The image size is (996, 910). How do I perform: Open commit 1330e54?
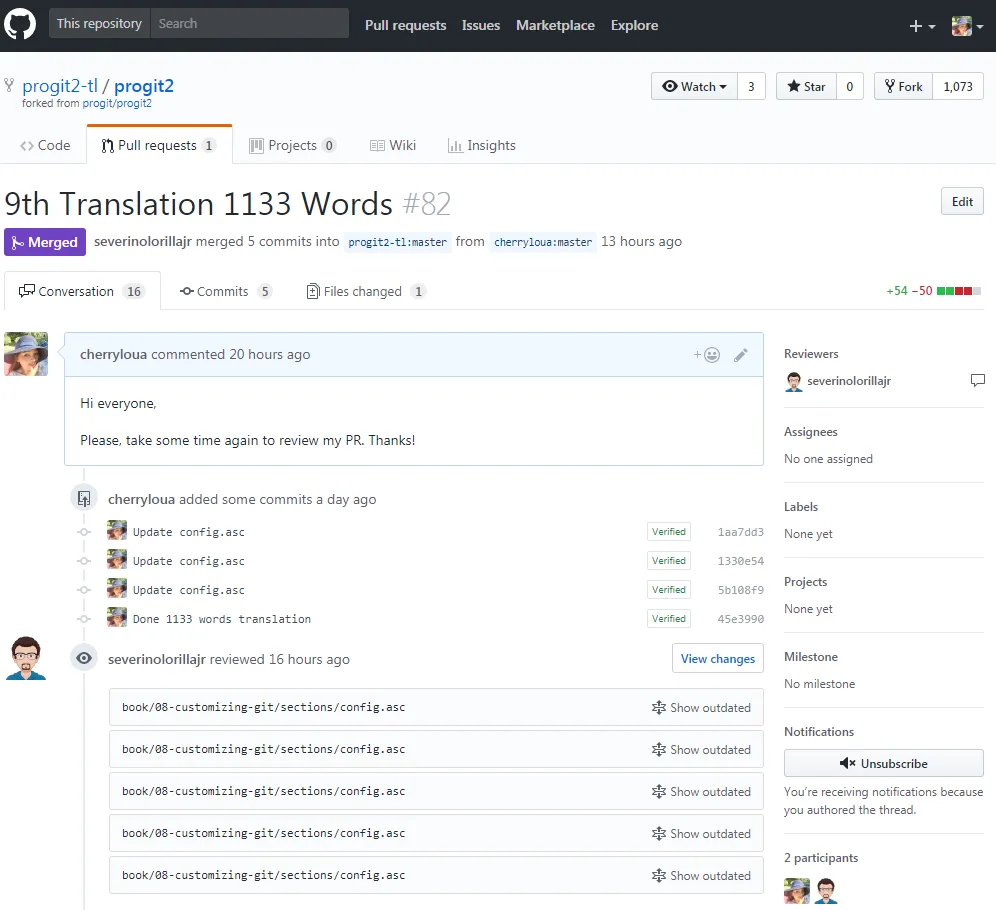coord(741,561)
